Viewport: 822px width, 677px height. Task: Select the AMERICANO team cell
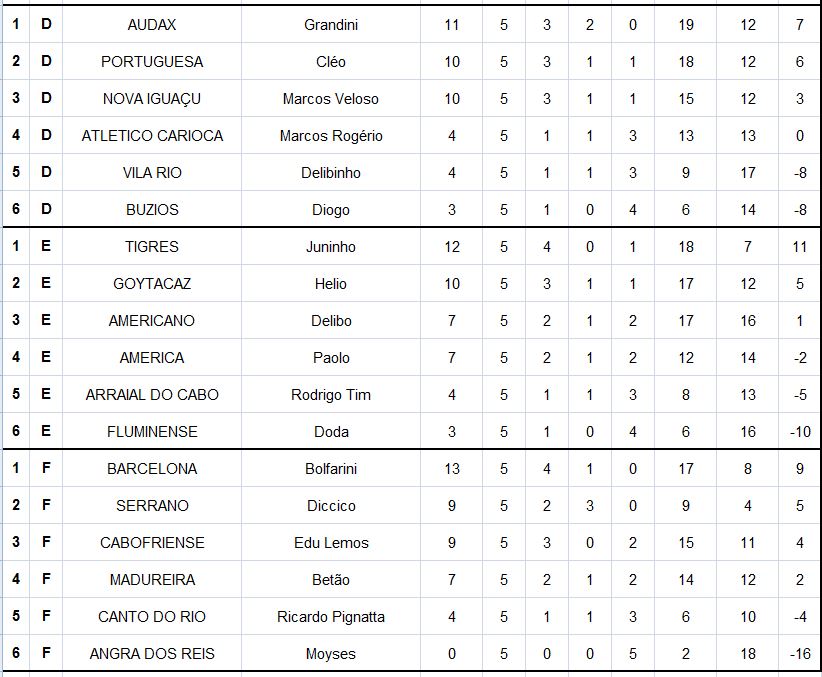click(152, 321)
